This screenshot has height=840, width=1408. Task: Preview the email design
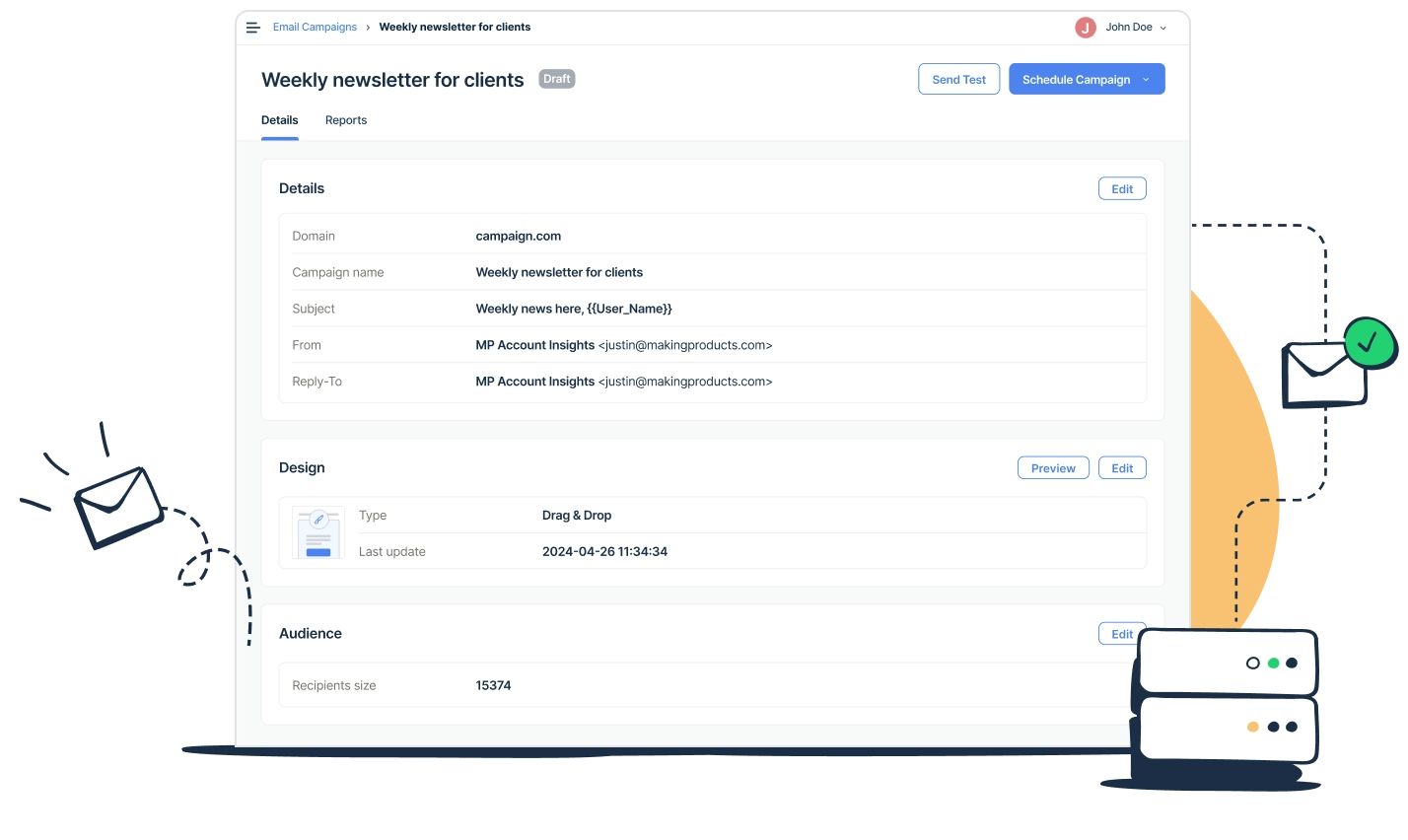1053,468
